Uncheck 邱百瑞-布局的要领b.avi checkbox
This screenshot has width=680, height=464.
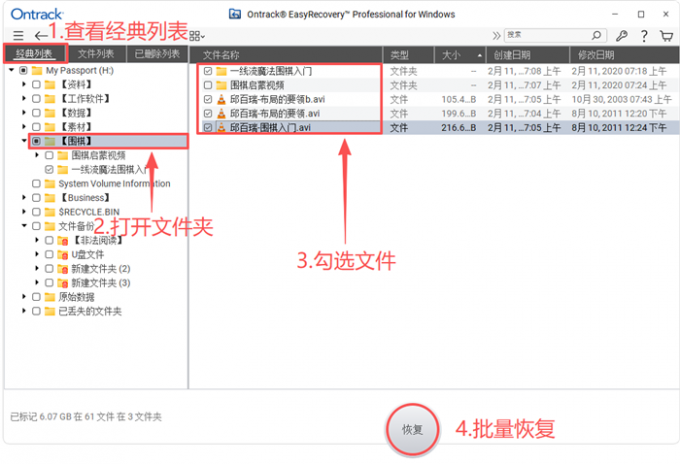(208, 99)
